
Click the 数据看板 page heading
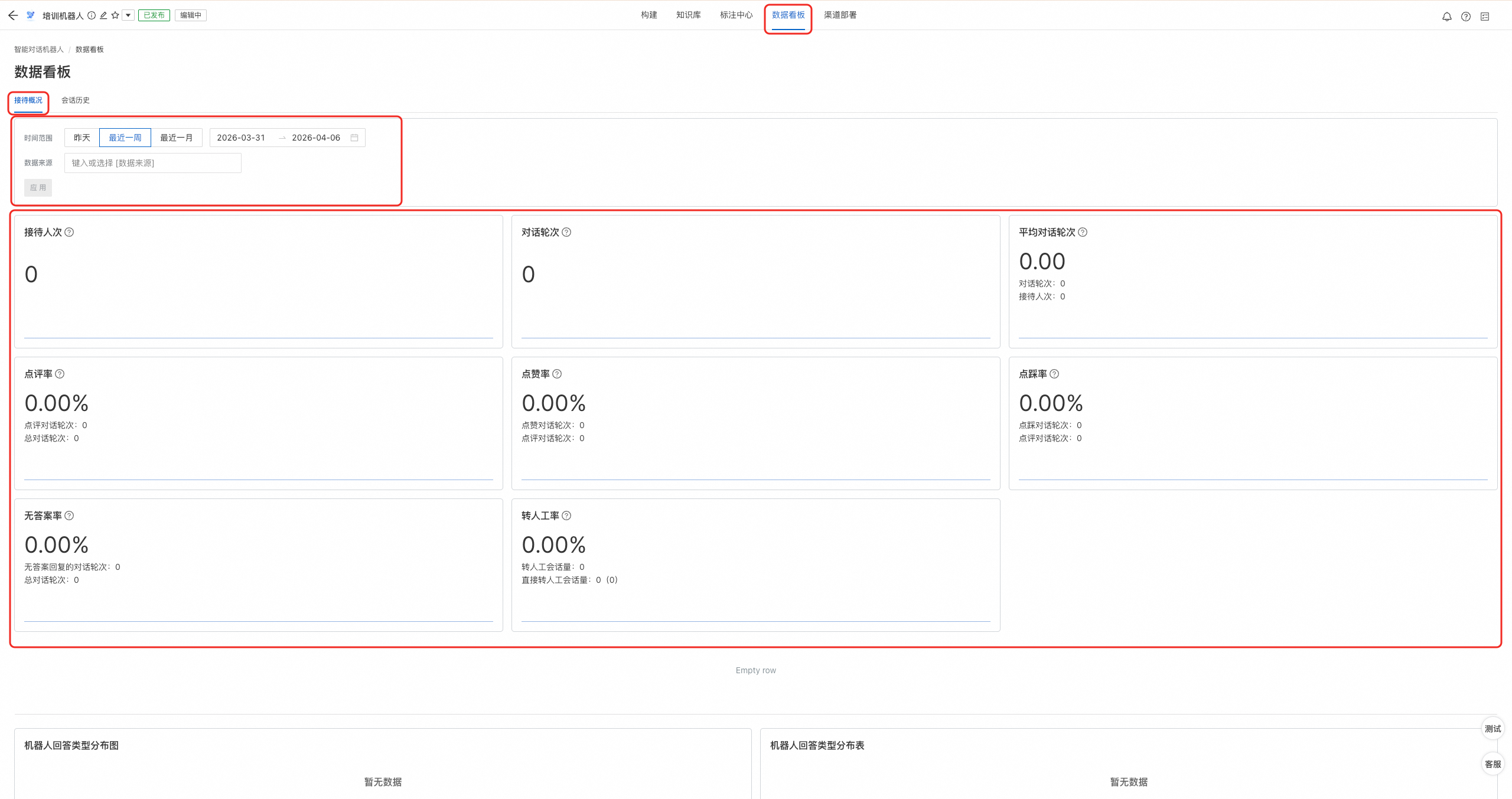(43, 72)
